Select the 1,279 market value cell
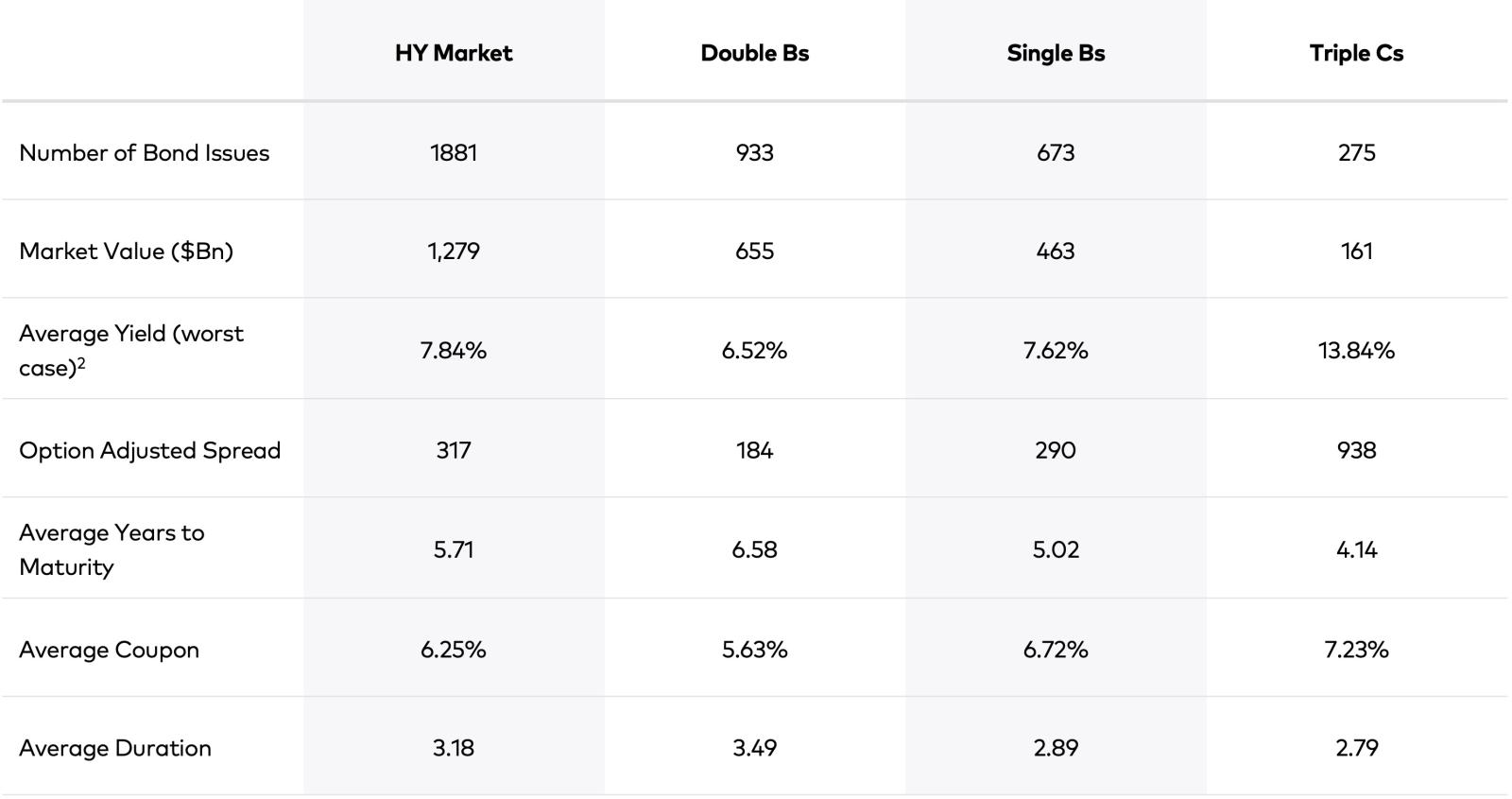This screenshot has height=799, width=1512. pos(454,252)
